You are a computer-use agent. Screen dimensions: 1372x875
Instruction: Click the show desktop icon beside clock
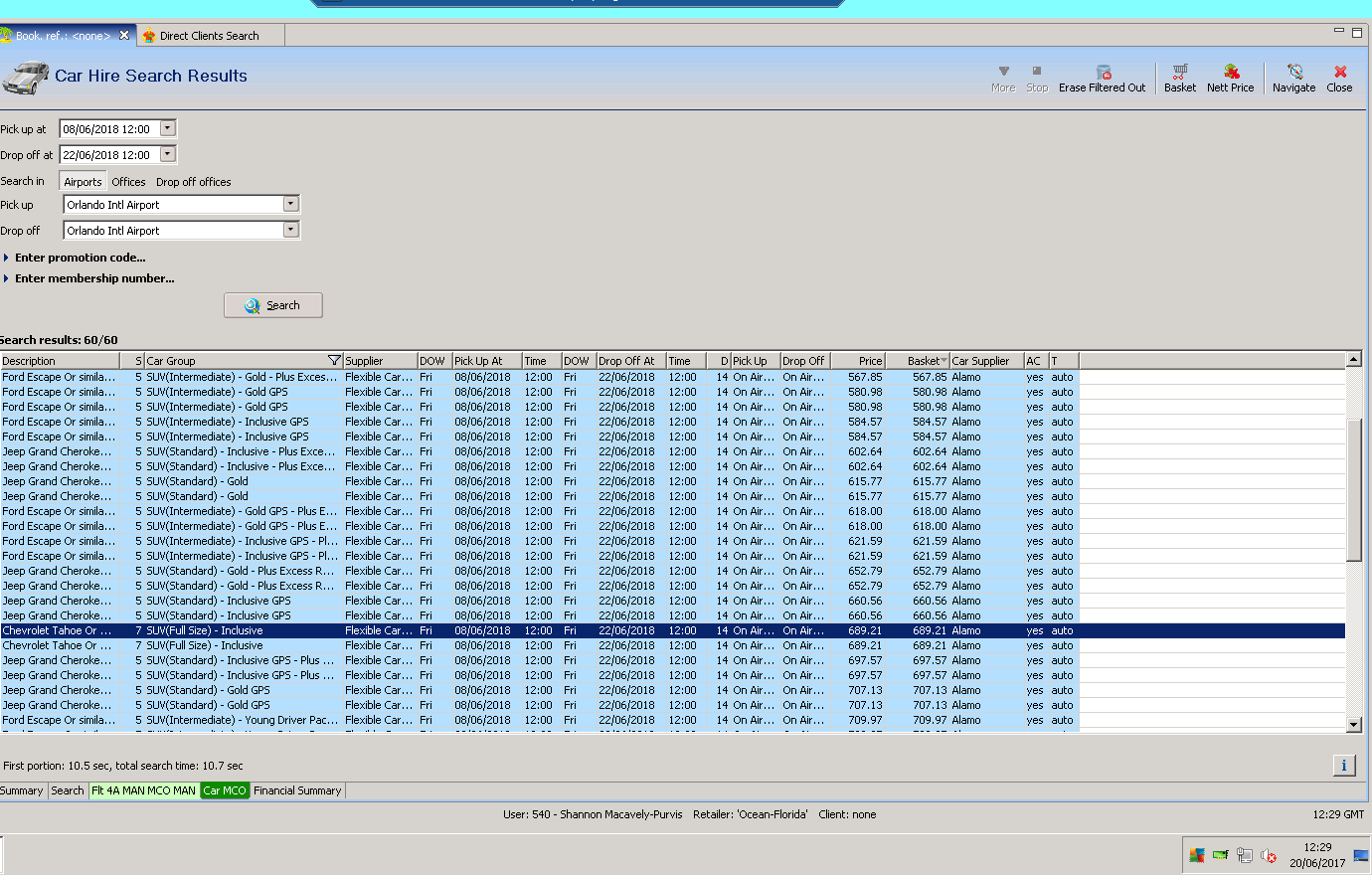[x=1361, y=855]
